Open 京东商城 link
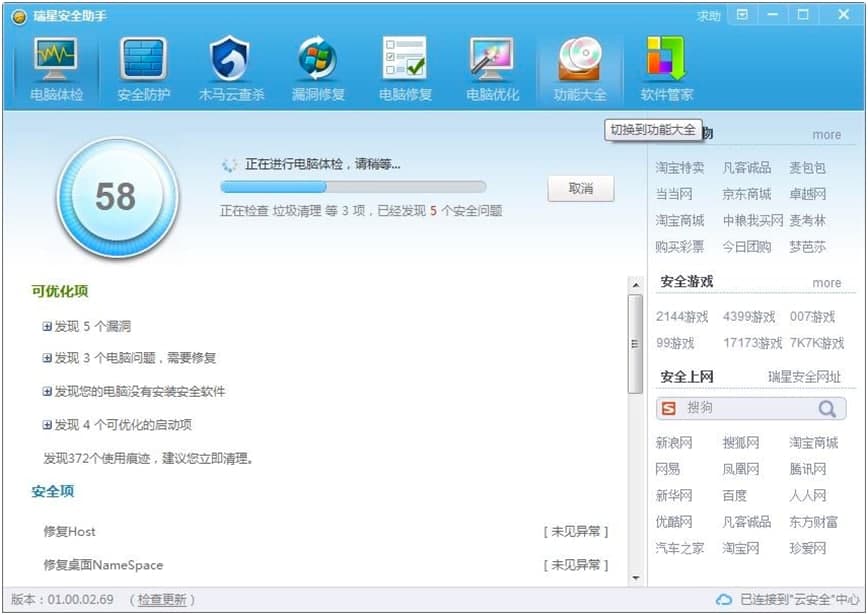 [x=746, y=194]
